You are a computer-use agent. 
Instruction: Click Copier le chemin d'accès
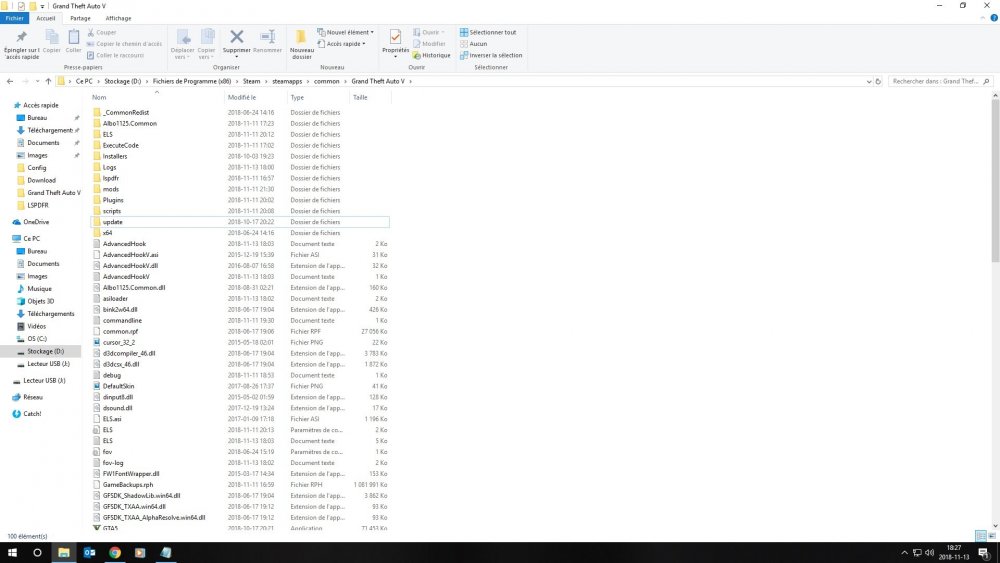(124, 44)
